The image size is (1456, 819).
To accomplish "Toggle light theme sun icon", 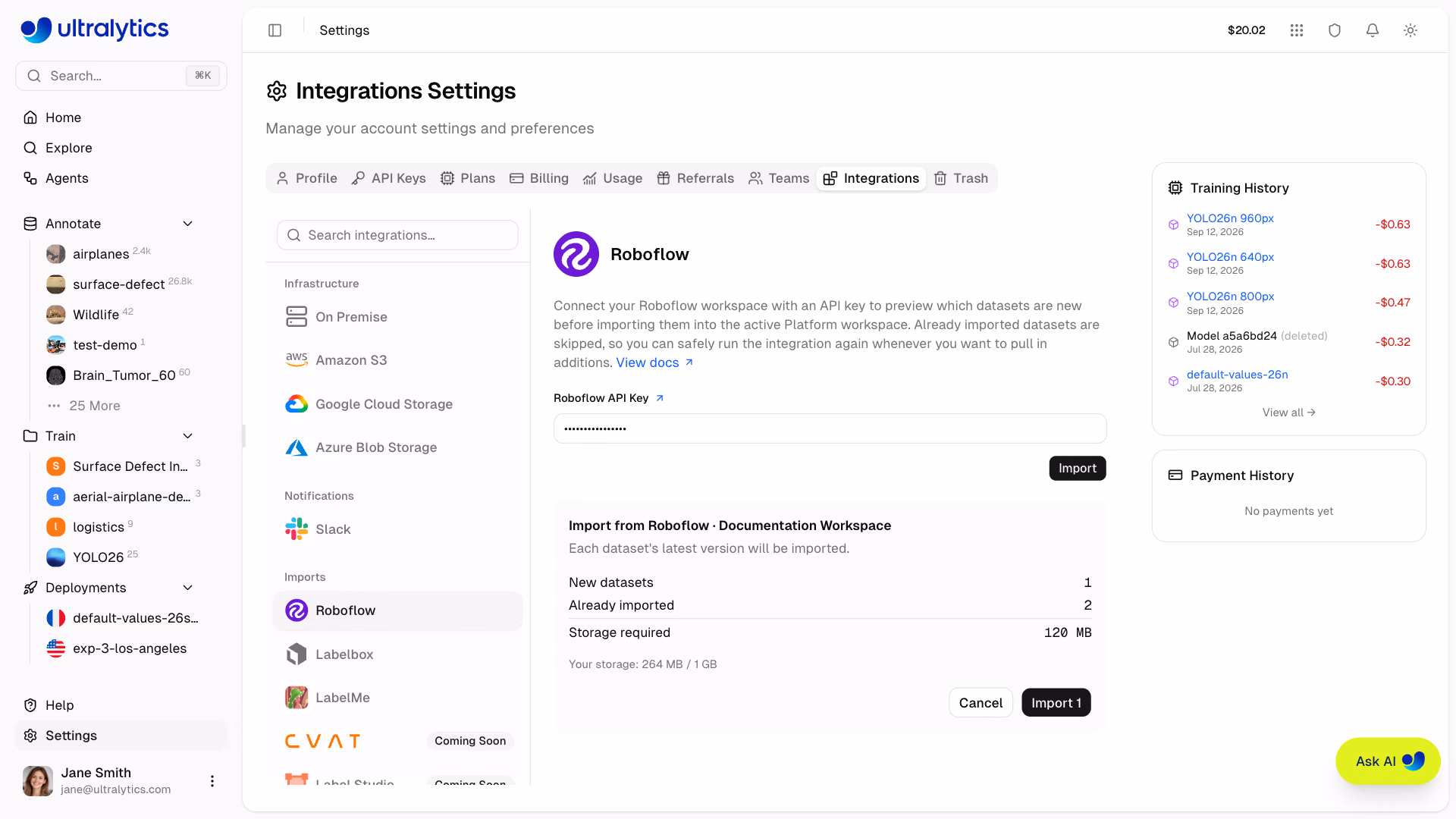I will [1410, 30].
